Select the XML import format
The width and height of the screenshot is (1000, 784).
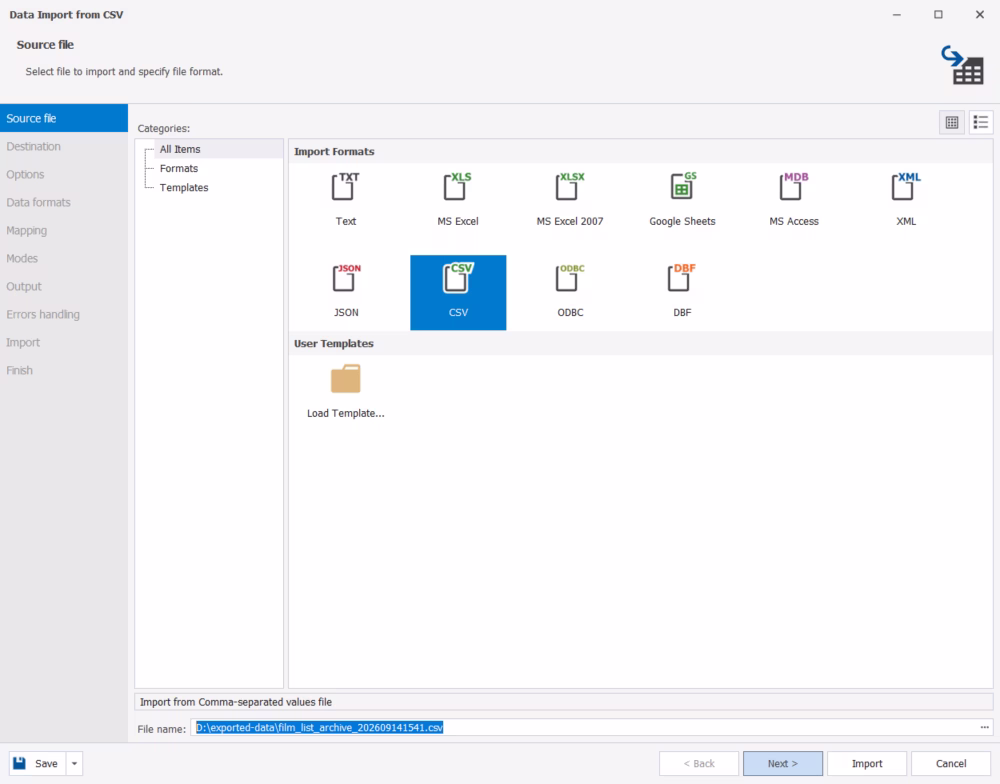pyautogui.click(x=906, y=188)
